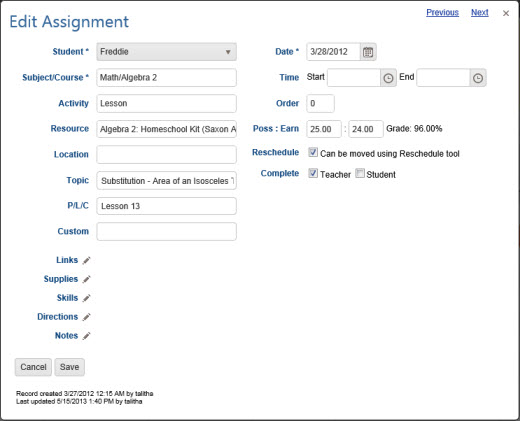Edit Links using the pencil icon
The height and width of the screenshot is (421, 520).
86,260
